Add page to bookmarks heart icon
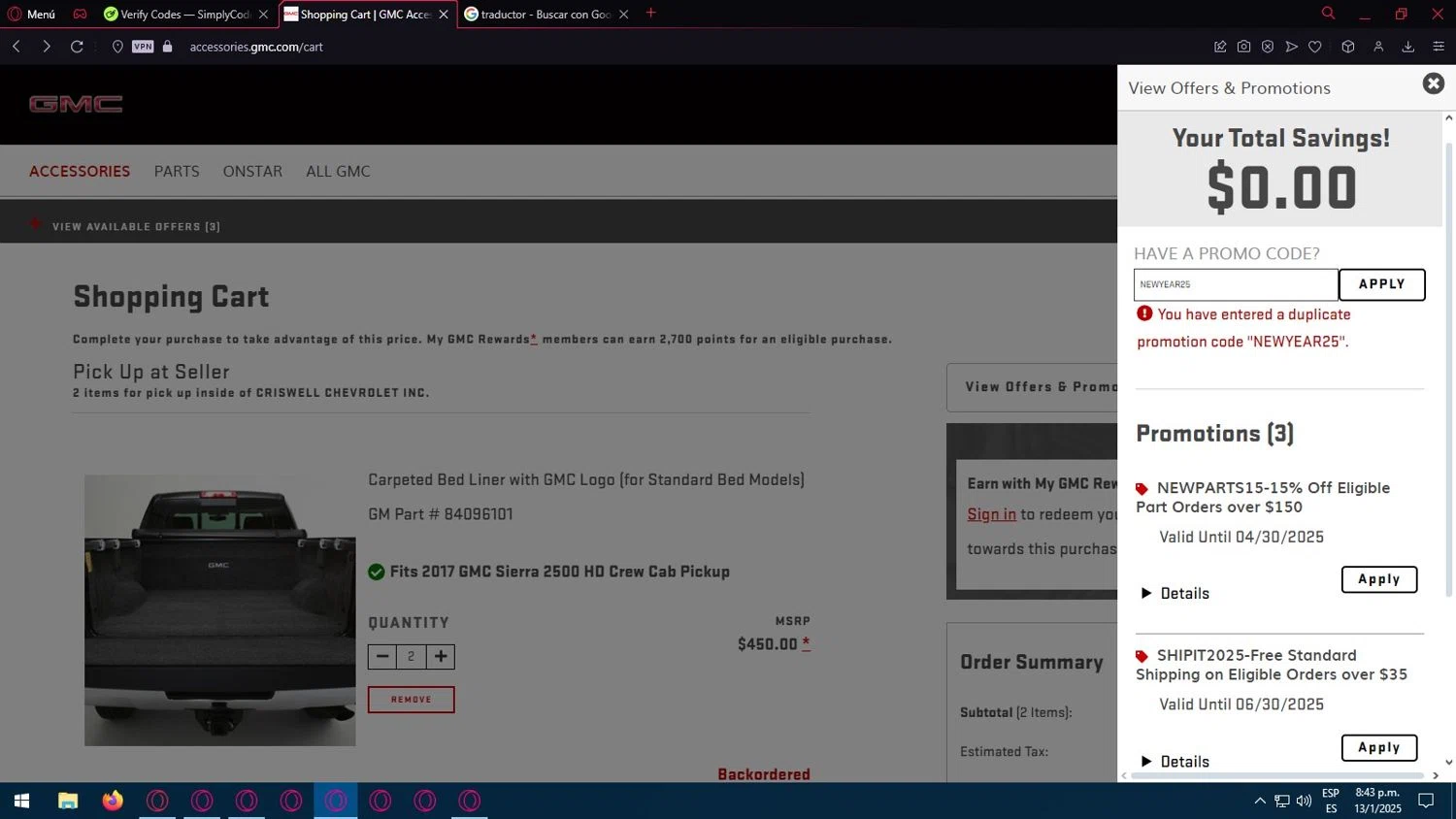Viewport: 1456px width, 819px height. [1315, 47]
